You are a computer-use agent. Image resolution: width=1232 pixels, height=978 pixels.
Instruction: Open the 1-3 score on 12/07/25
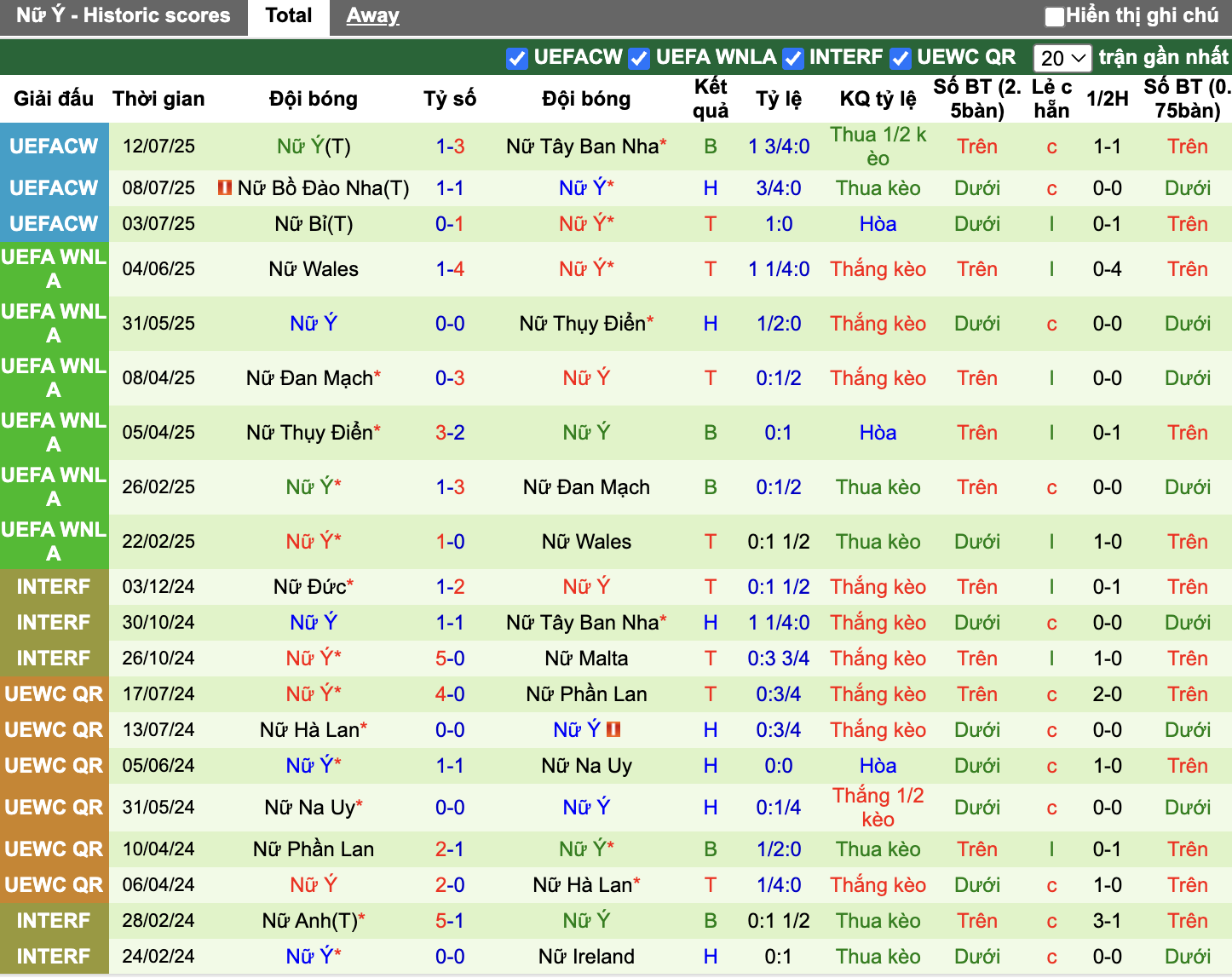pyautogui.click(x=450, y=147)
